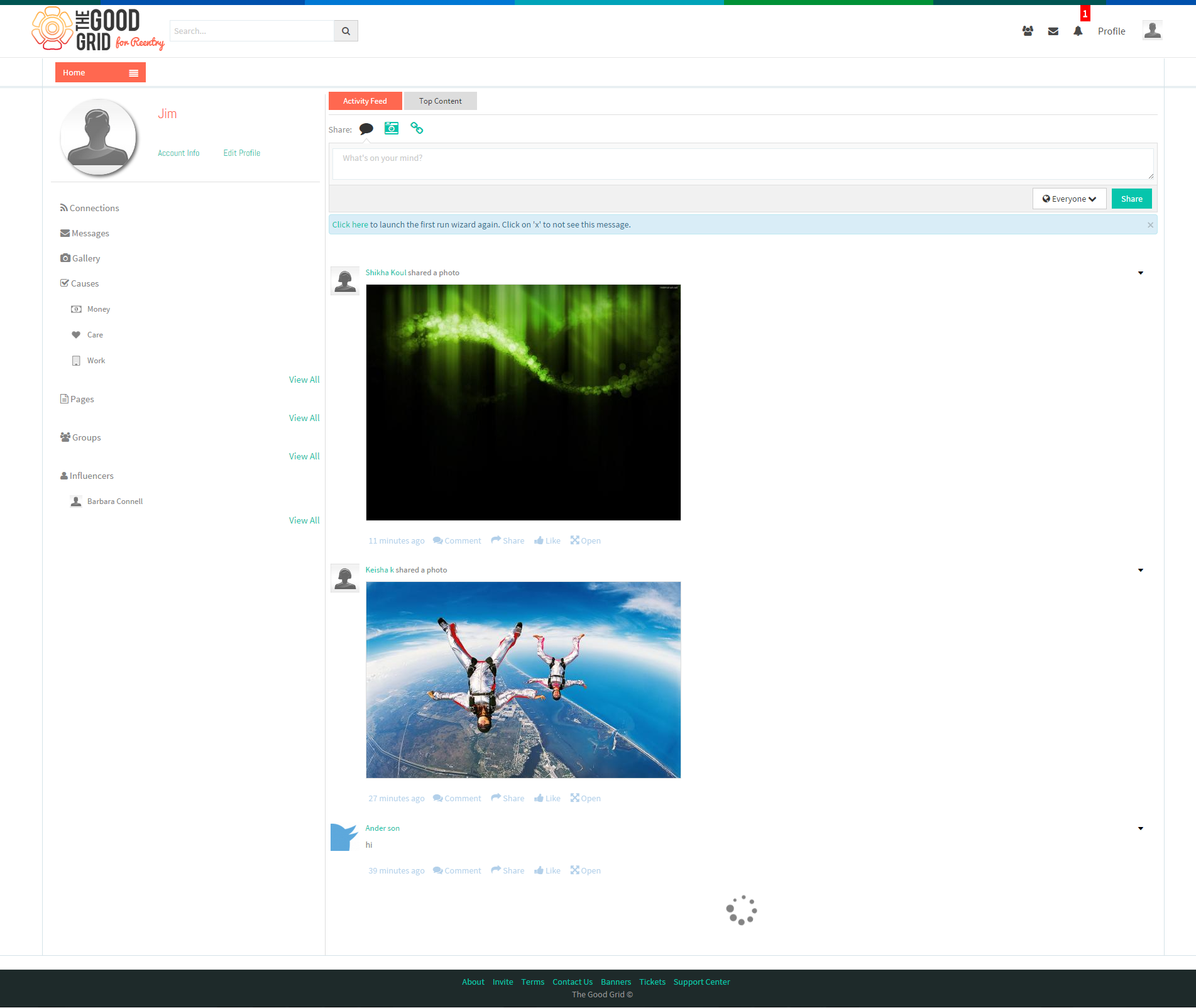Select the Activity Feed tab
Image resolution: width=1196 pixels, height=1008 pixels.
click(x=365, y=101)
